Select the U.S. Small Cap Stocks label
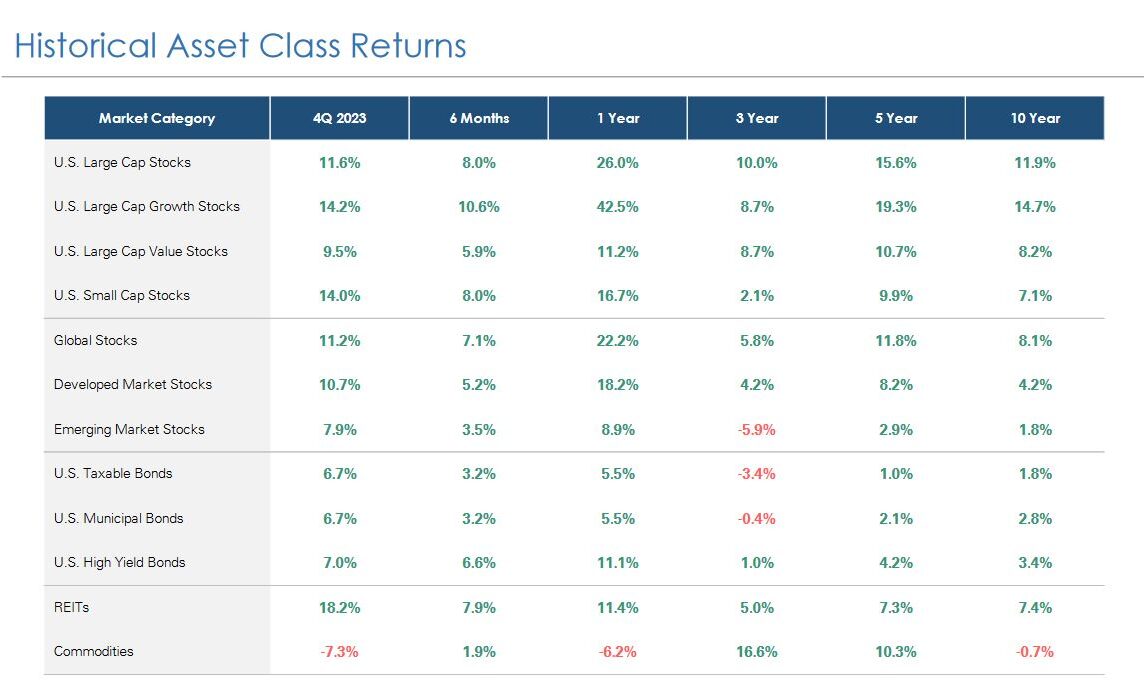This screenshot has width=1144, height=689. [122, 296]
